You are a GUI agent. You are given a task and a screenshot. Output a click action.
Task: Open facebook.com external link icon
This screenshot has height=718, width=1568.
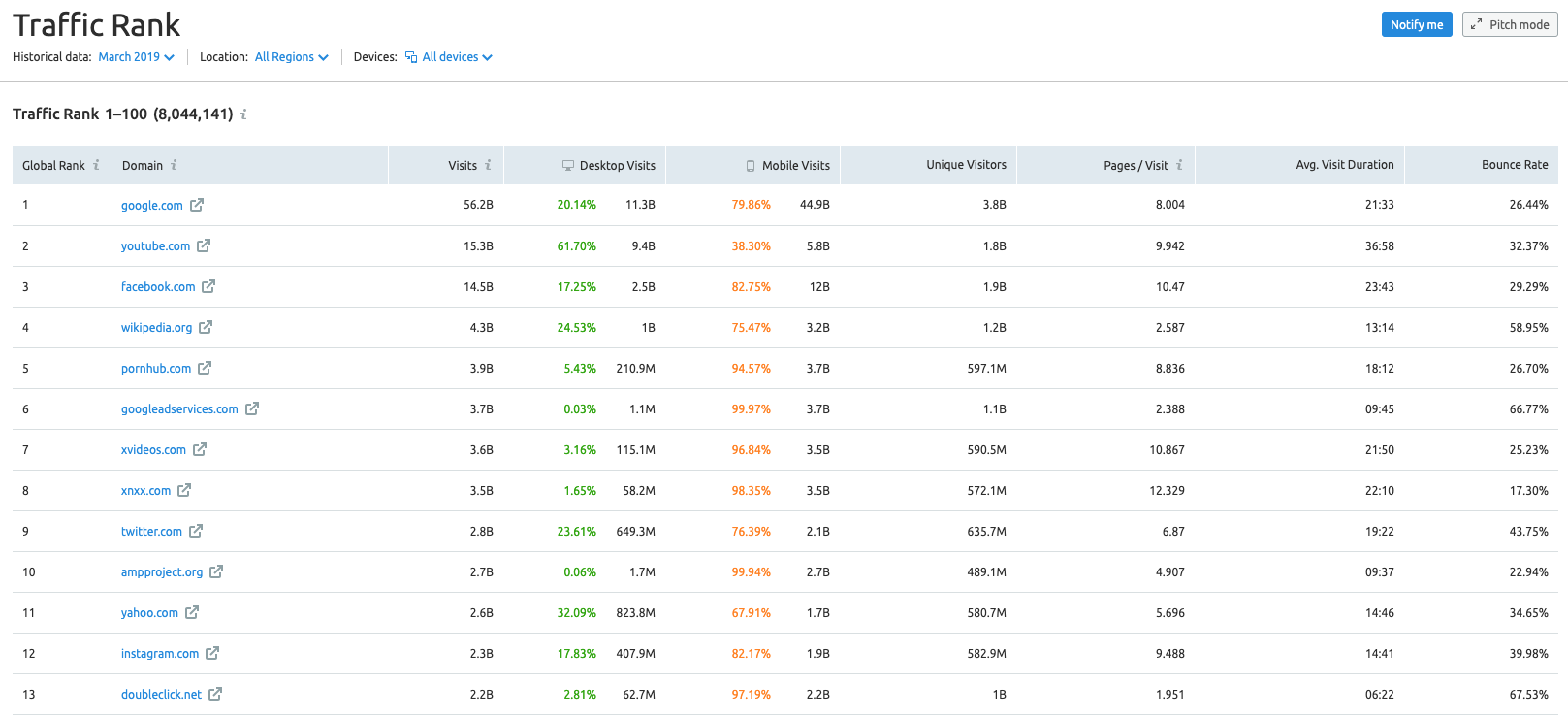point(208,286)
